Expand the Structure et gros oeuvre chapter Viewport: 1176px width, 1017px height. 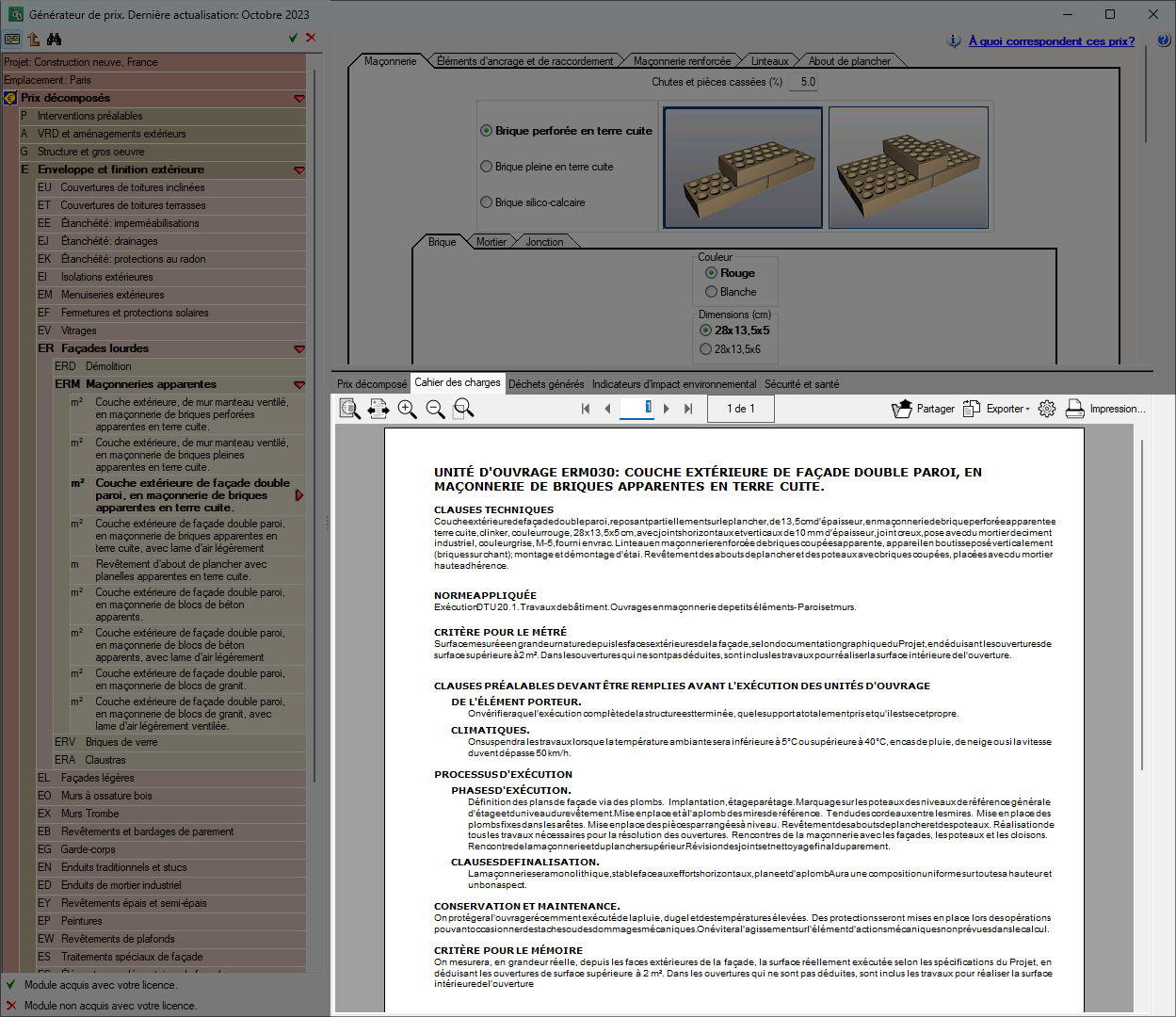[163, 152]
